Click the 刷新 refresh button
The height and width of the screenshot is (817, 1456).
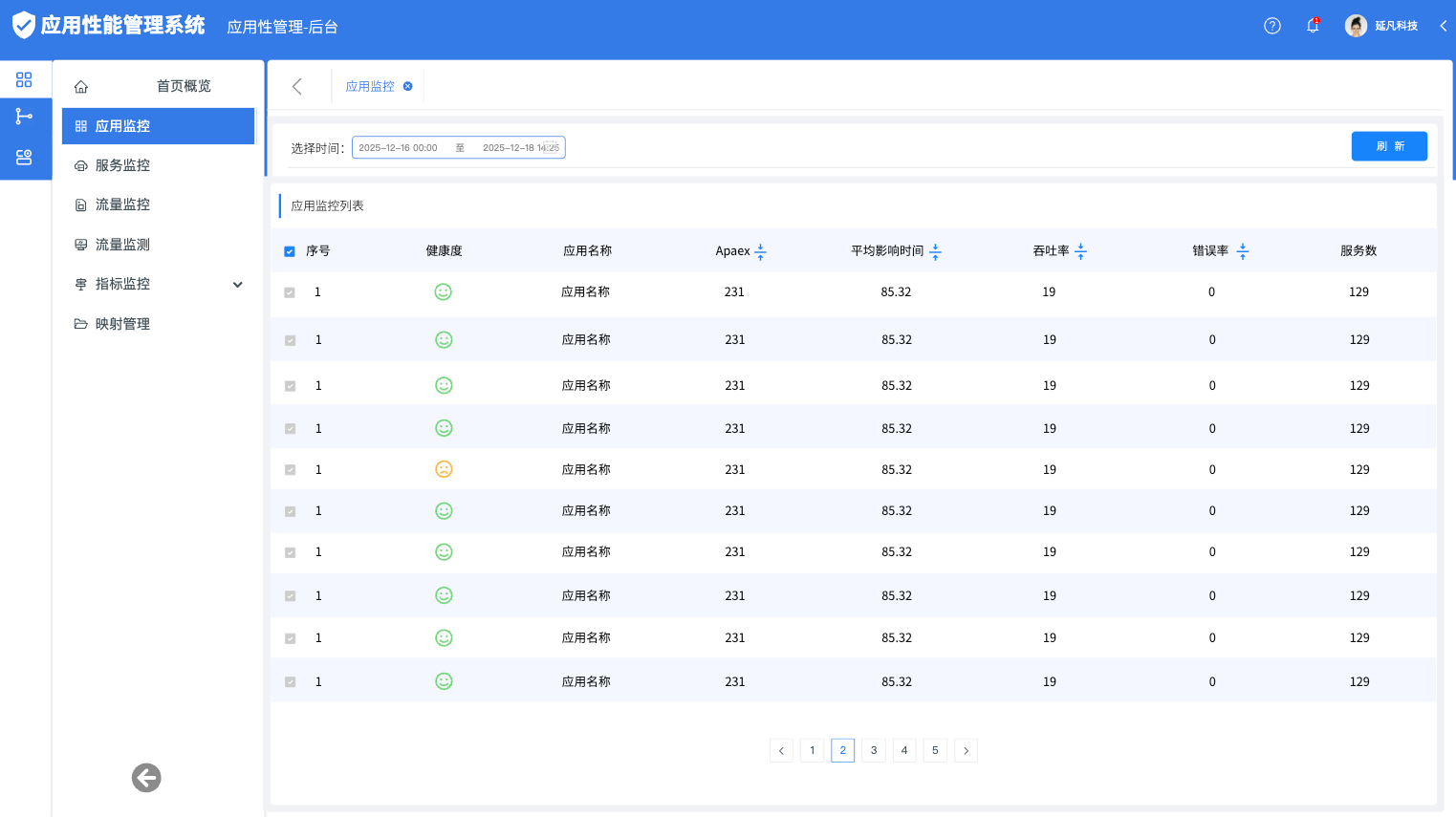(1388, 146)
